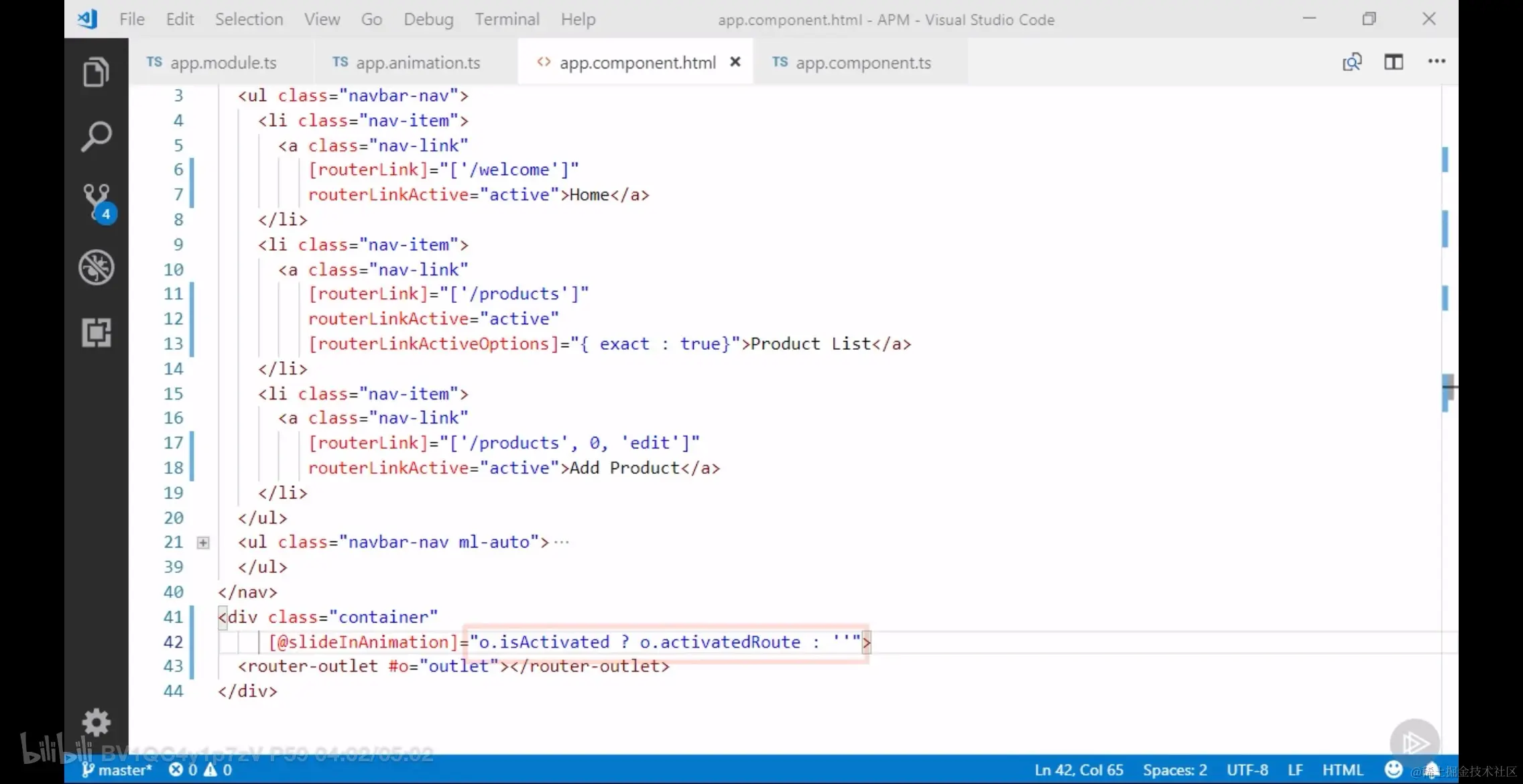
Task: Click "Home" text on line 7
Action: pyautogui.click(x=589, y=194)
